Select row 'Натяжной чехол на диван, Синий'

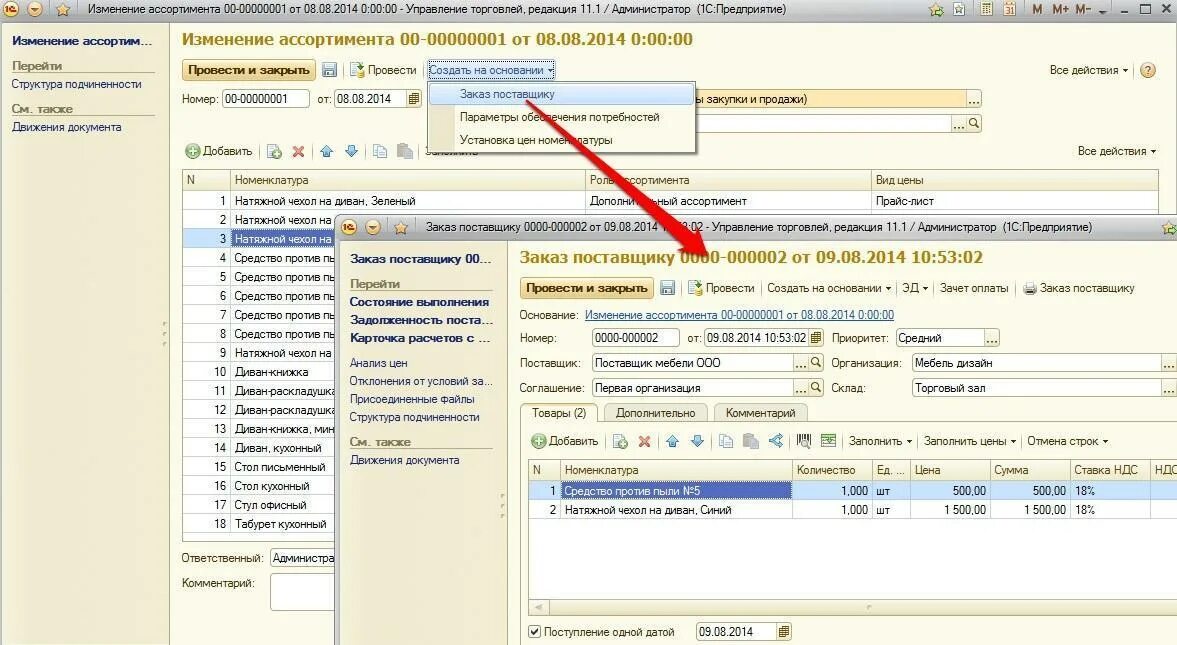pyautogui.click(x=852, y=510)
